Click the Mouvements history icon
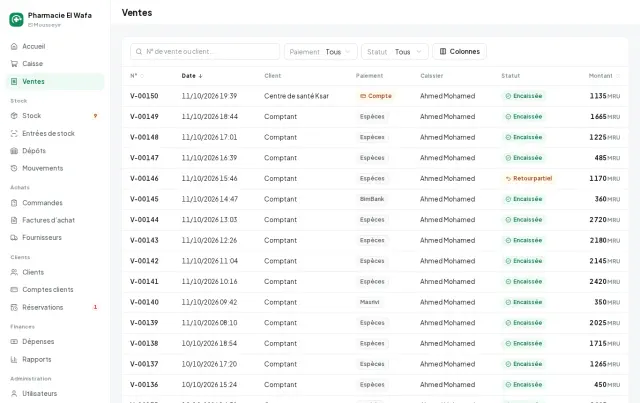640x403 pixels. click(x=14, y=168)
